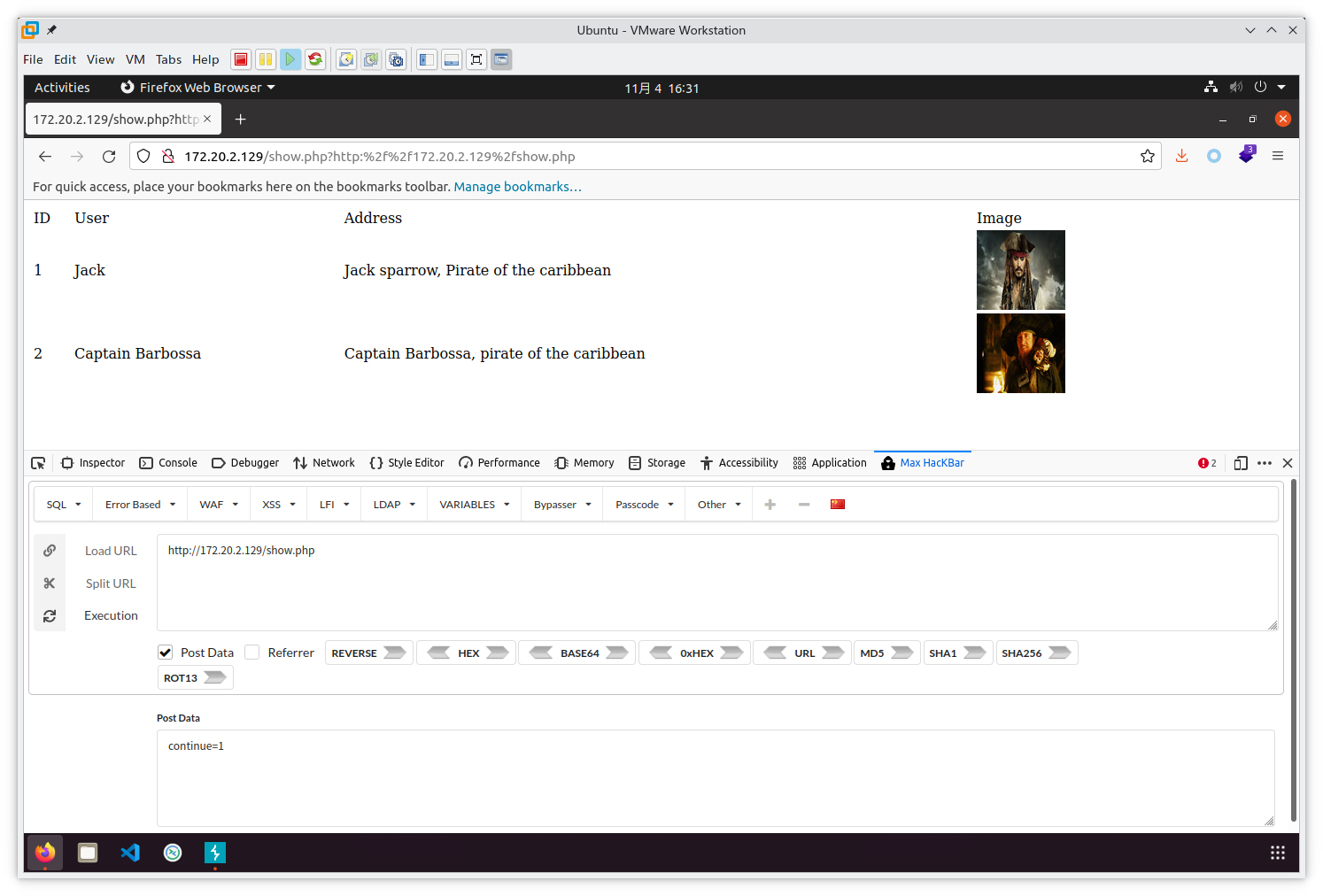Image resolution: width=1323 pixels, height=896 pixels.
Task: Click the VMware power off (red stop) icon
Action: [241, 59]
